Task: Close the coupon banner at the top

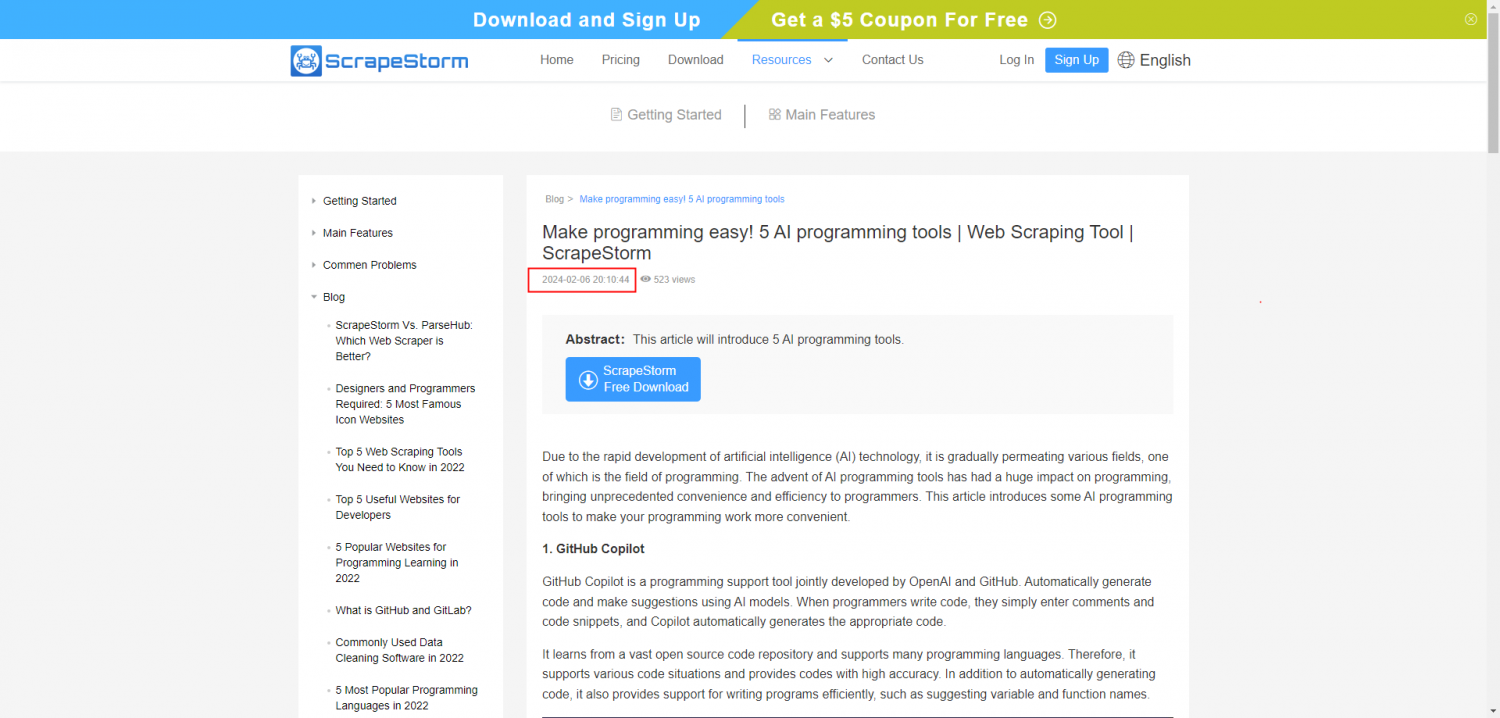Action: coord(1471,19)
